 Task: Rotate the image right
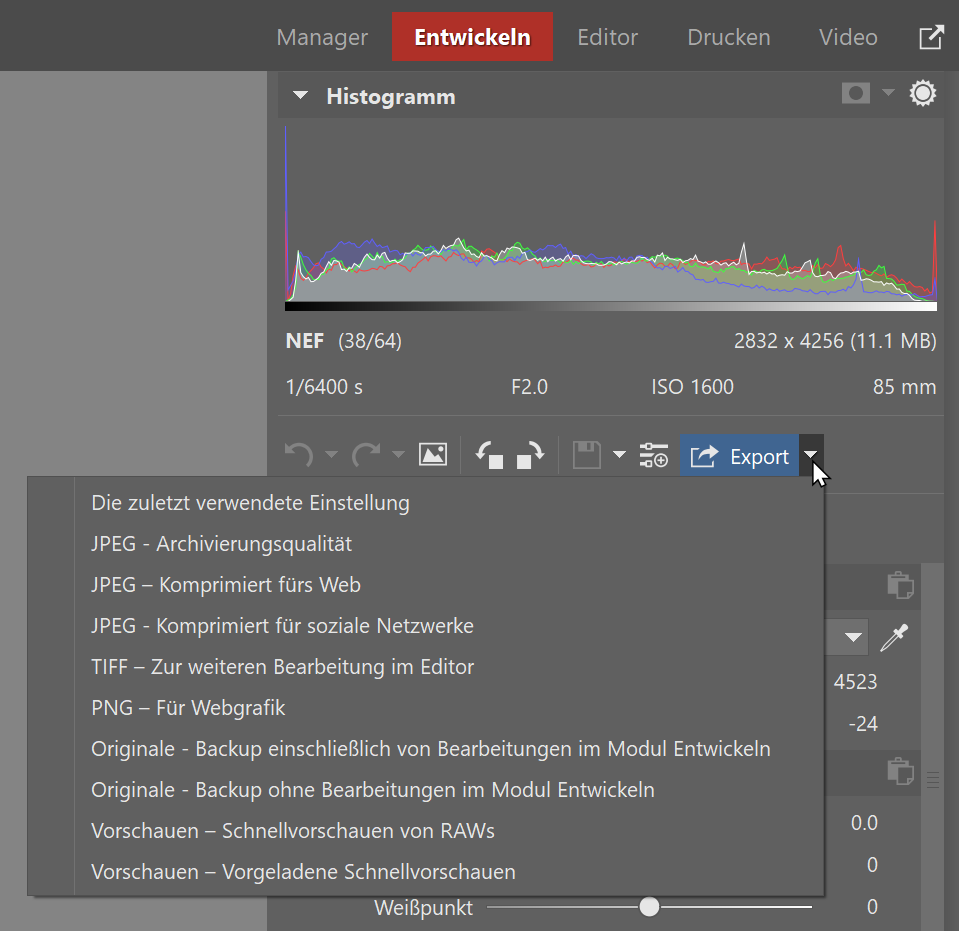(530, 455)
